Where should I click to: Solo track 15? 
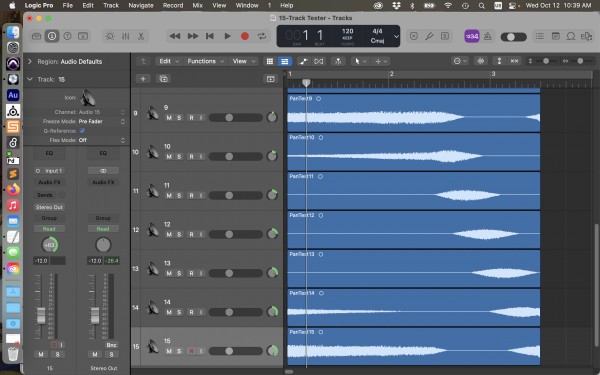179,351
